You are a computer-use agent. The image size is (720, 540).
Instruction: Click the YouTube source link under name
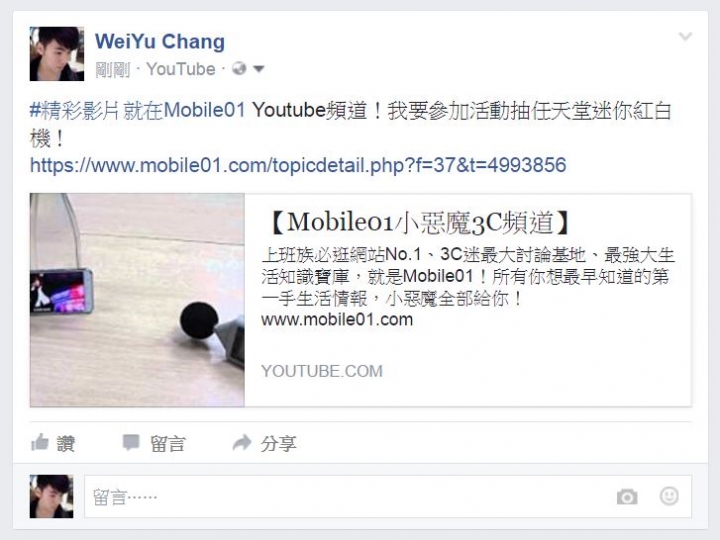coord(181,69)
